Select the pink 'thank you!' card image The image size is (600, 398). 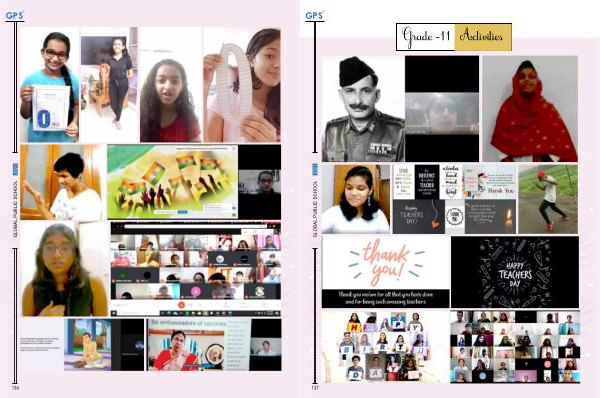pyautogui.click(x=385, y=272)
